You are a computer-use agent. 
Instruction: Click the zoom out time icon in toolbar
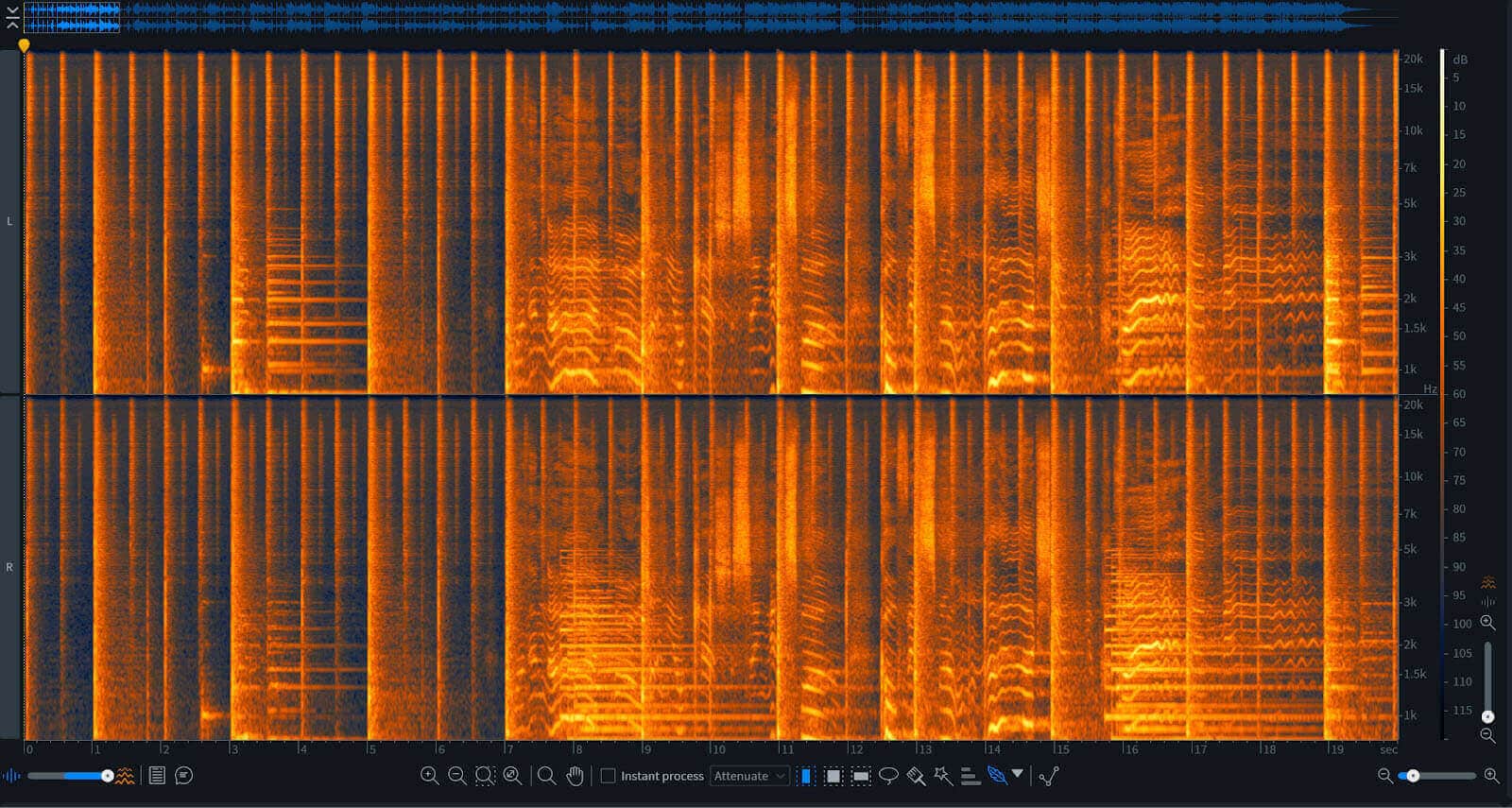(x=456, y=776)
